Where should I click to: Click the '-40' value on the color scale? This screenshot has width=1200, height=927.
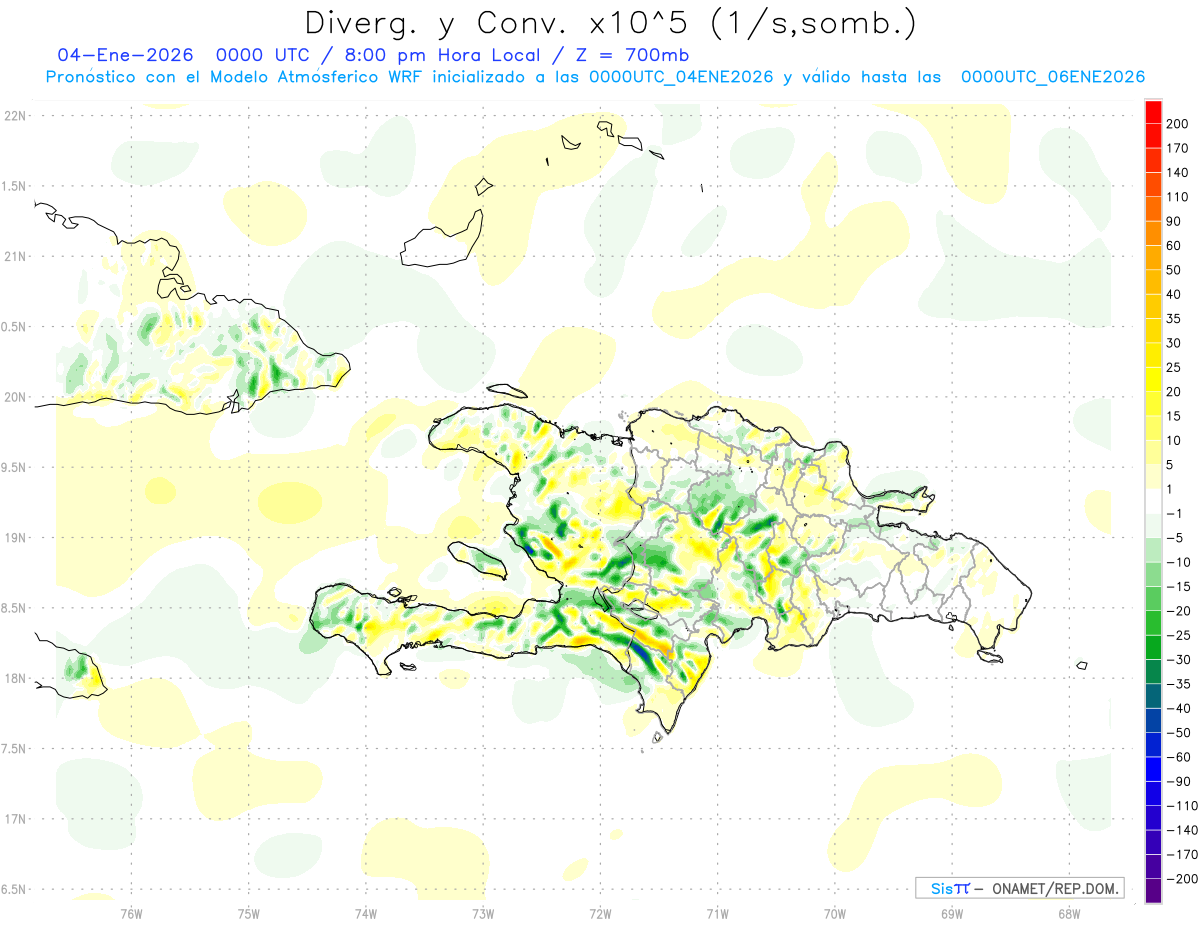1178,708
